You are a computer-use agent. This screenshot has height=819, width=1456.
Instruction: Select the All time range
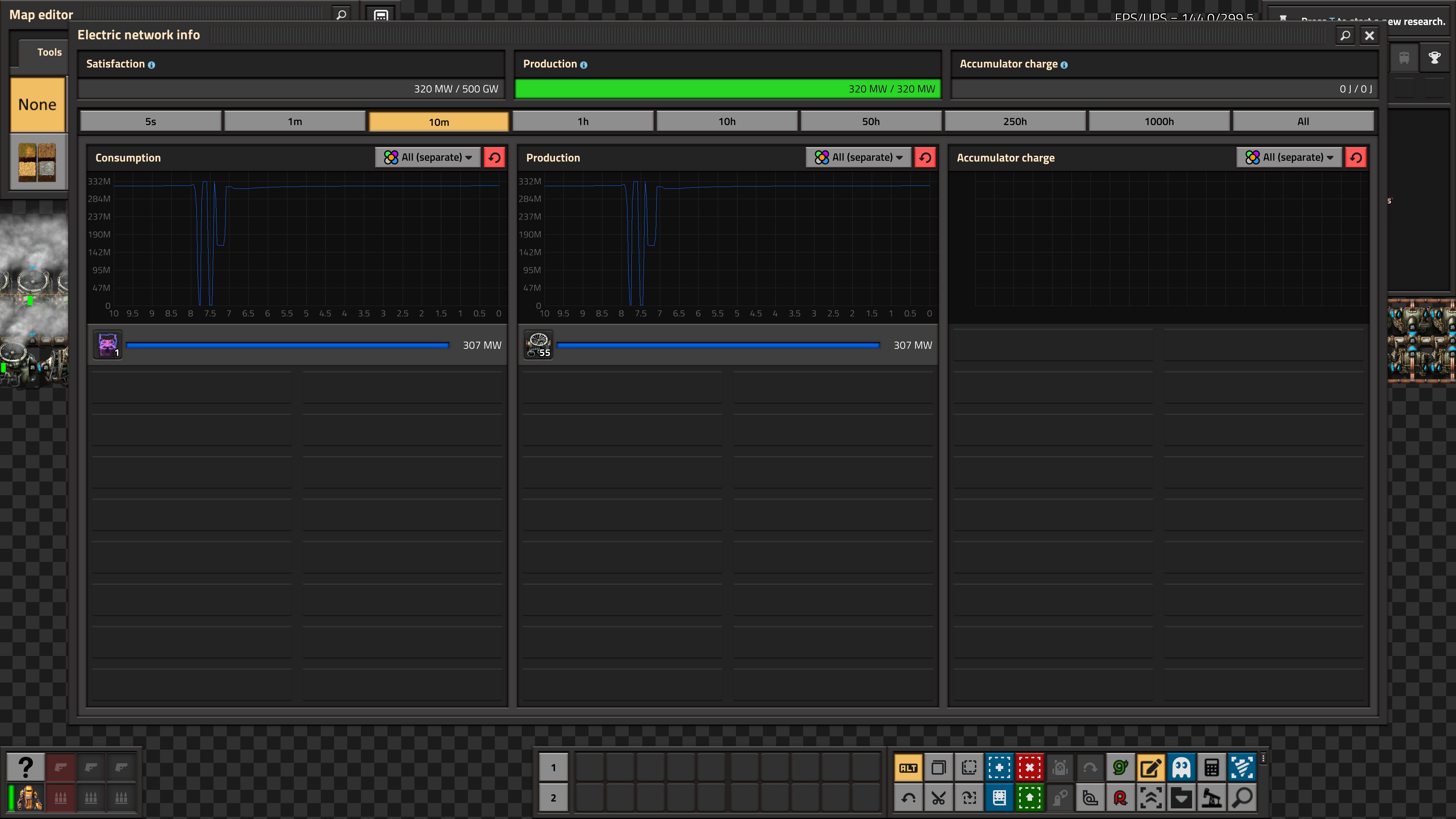(1303, 121)
